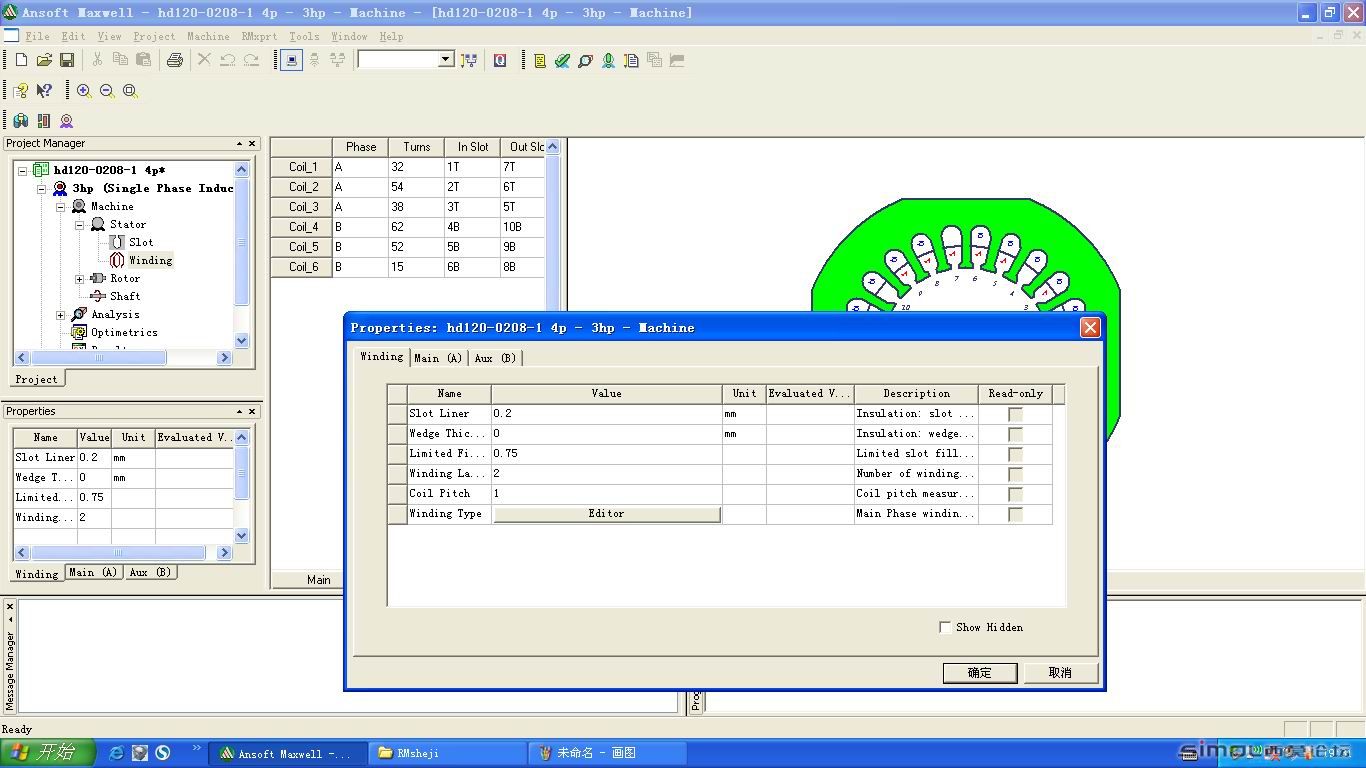The height and width of the screenshot is (768, 1366).
Task: Click the New project toolbar icon
Action: tap(21, 60)
